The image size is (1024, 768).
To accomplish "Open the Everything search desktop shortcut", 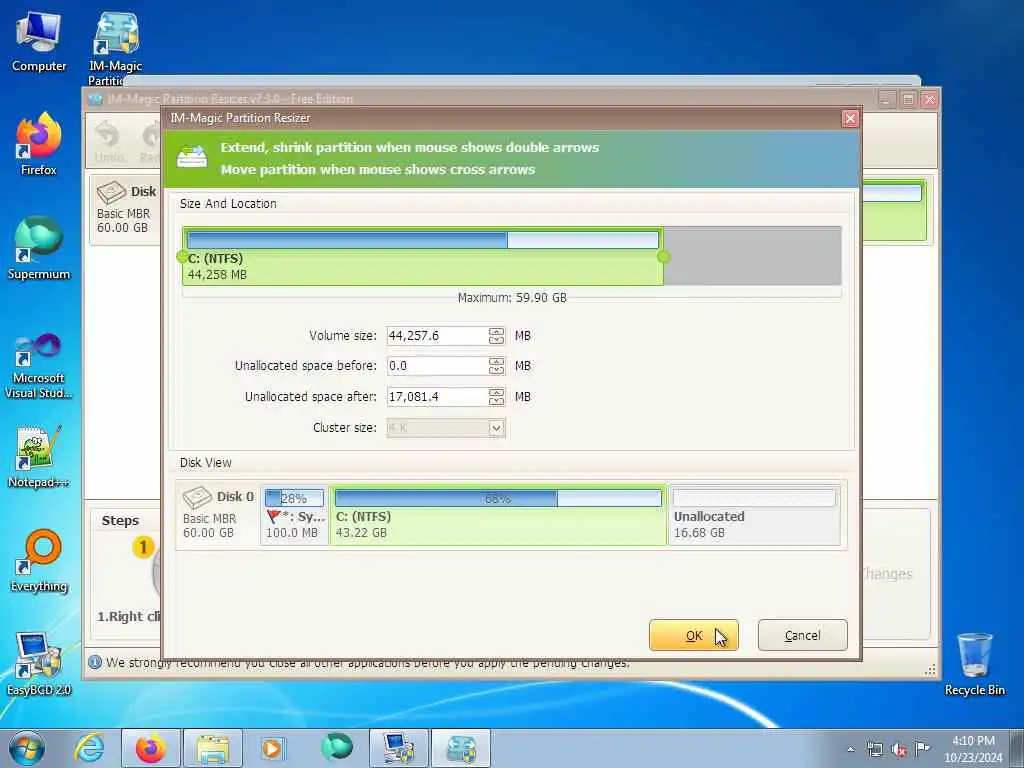I will (39, 560).
